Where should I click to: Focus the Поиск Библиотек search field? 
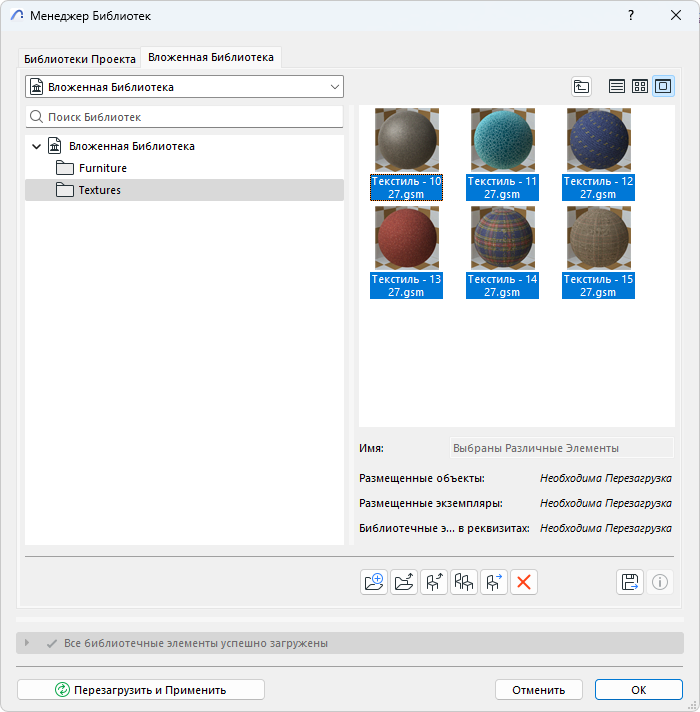[184, 117]
